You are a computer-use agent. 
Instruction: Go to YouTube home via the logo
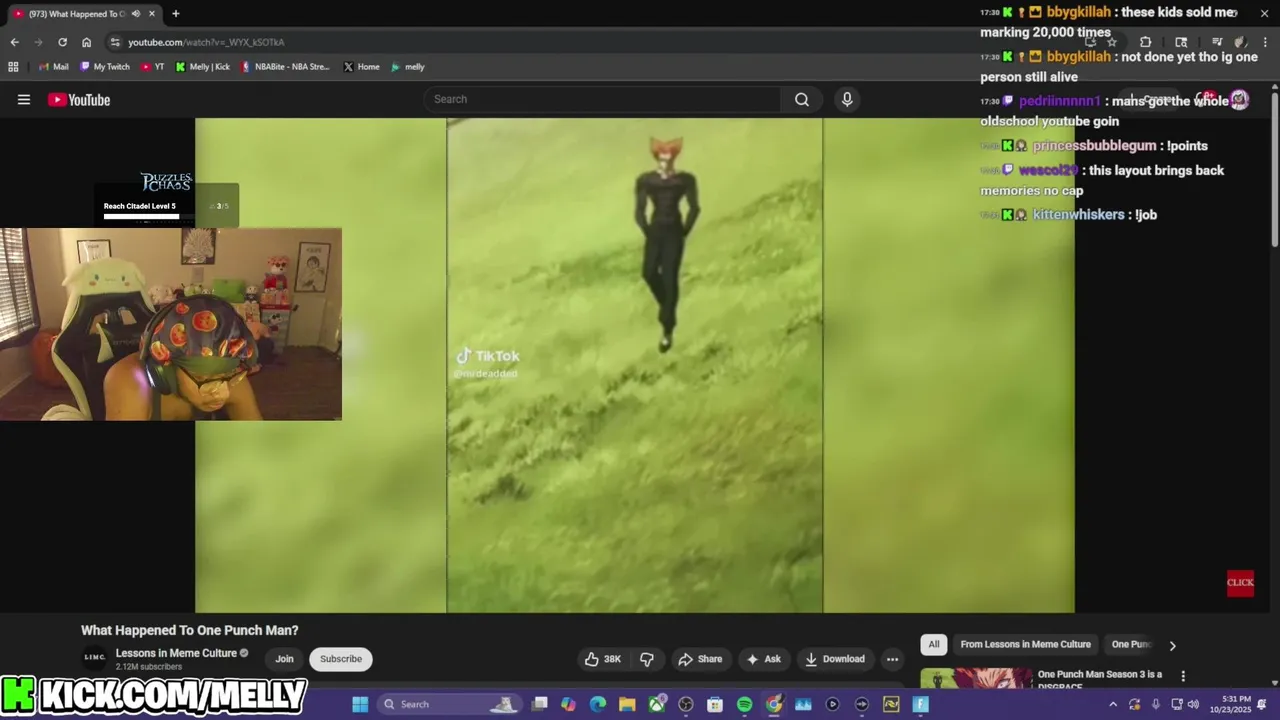click(x=79, y=99)
